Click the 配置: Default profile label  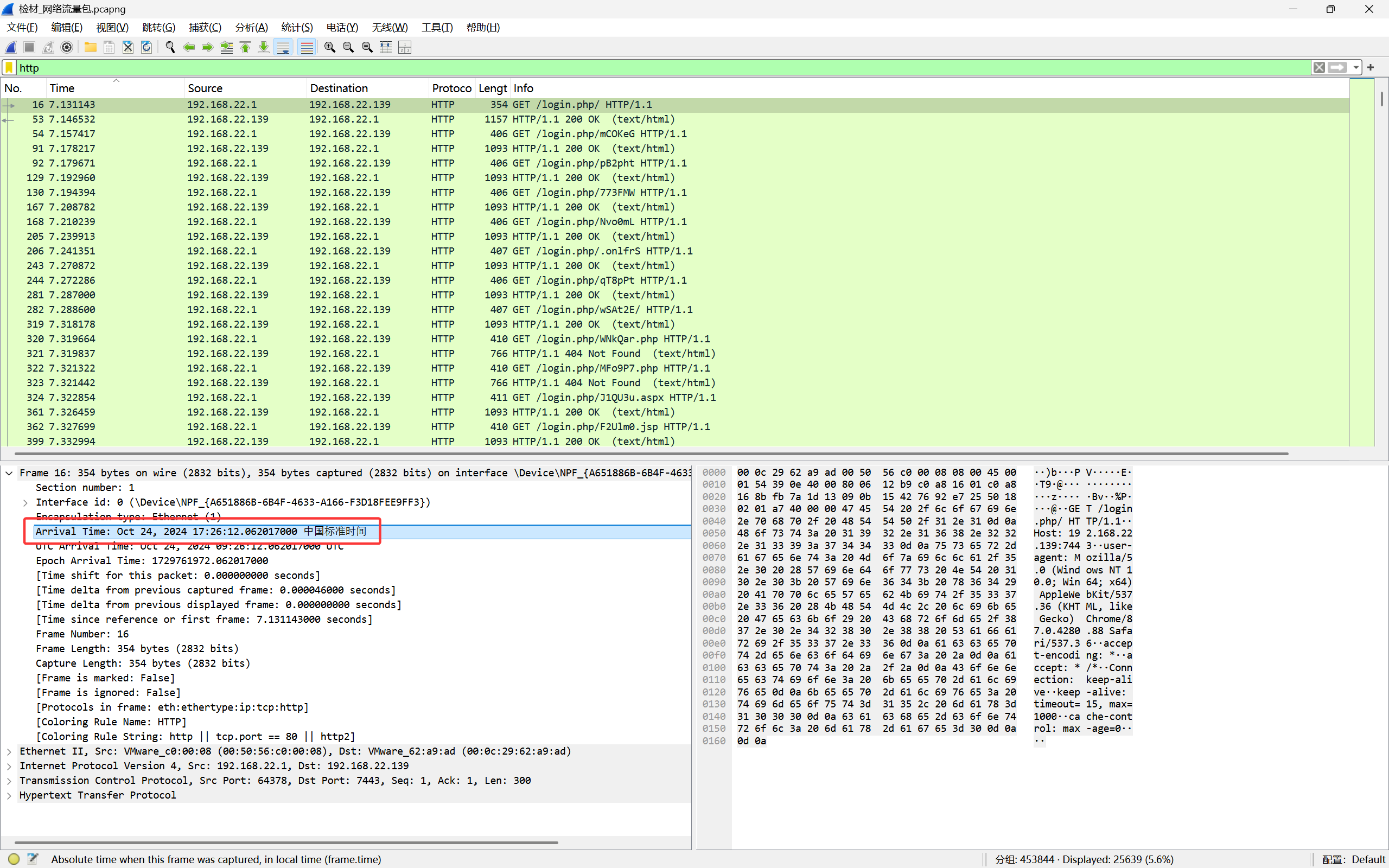tap(1353, 859)
